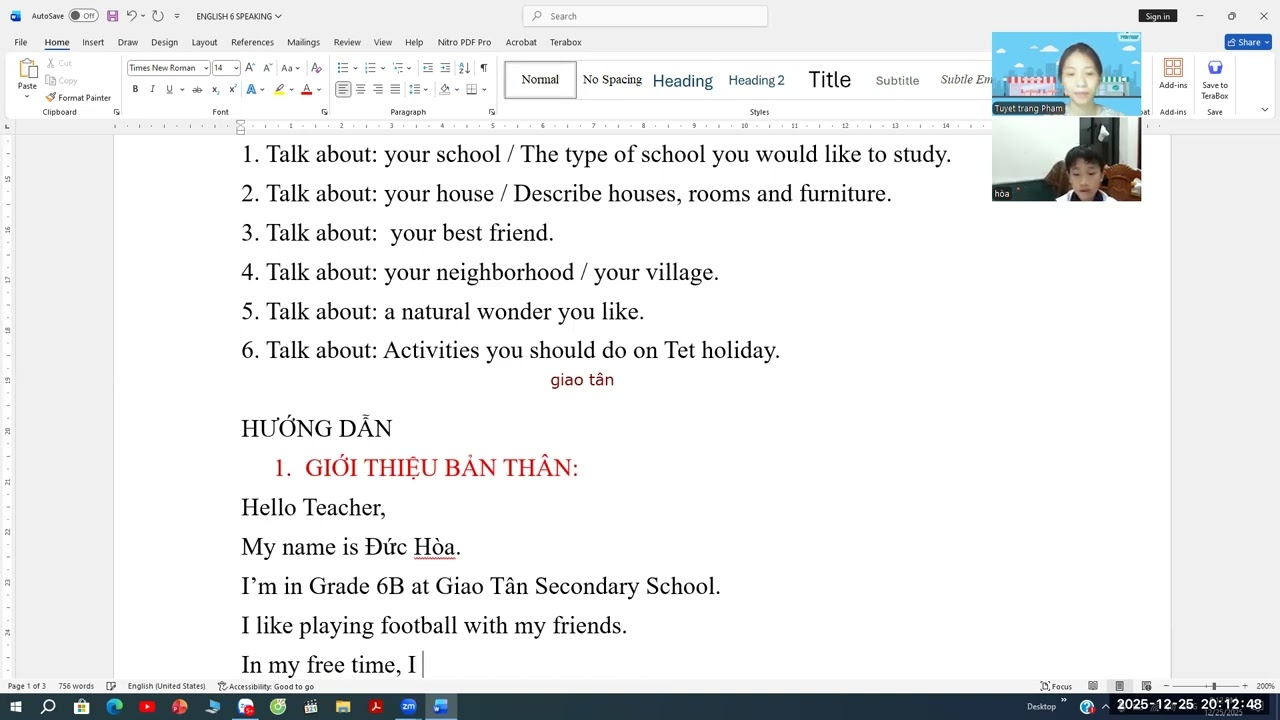
Task: Click the Share button
Action: (1248, 42)
